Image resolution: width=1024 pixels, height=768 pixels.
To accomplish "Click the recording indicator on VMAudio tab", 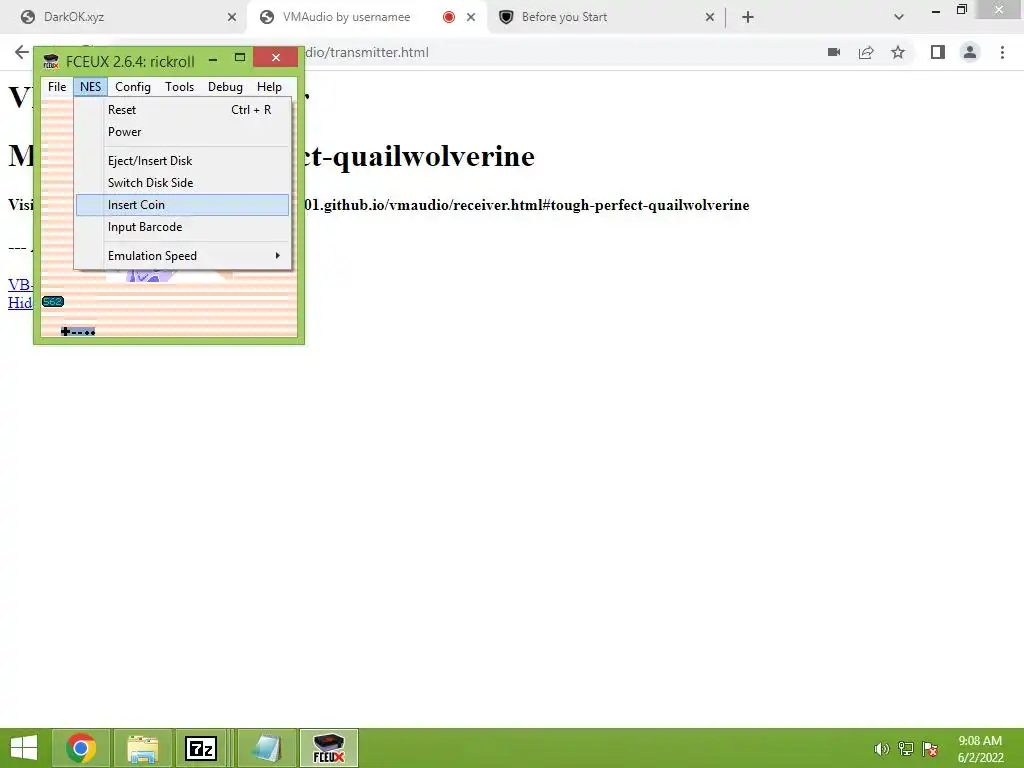I will click(449, 17).
